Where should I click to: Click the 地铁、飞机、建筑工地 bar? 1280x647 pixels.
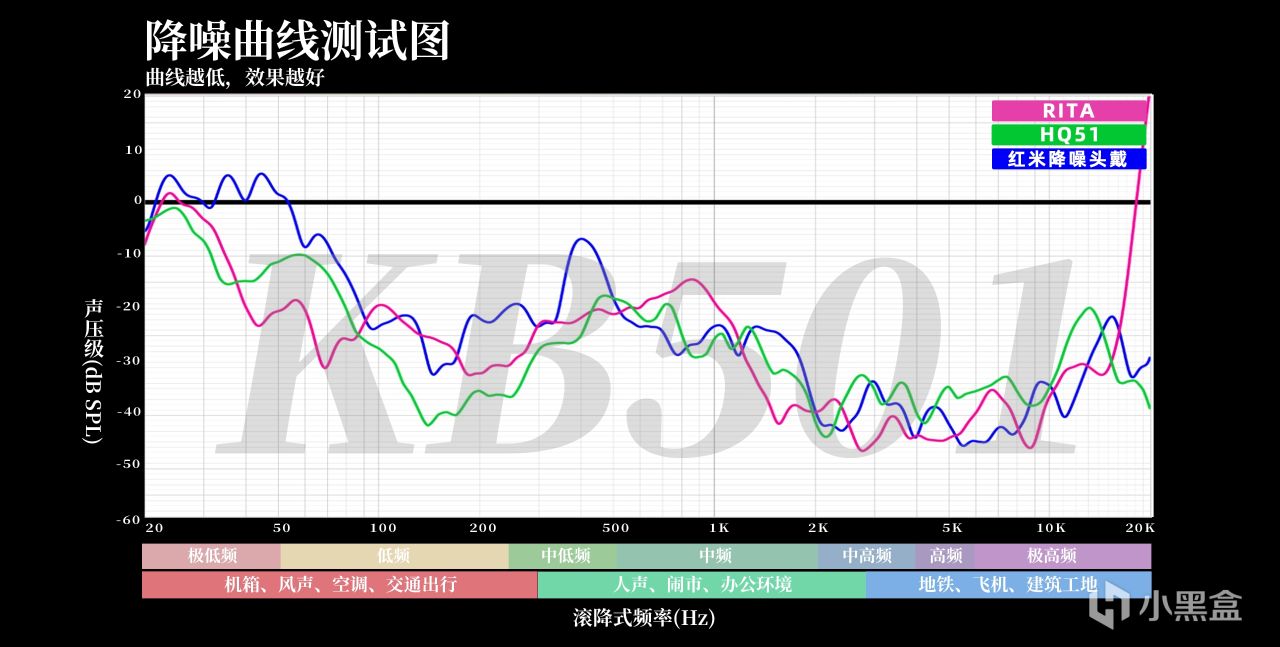point(1009,585)
